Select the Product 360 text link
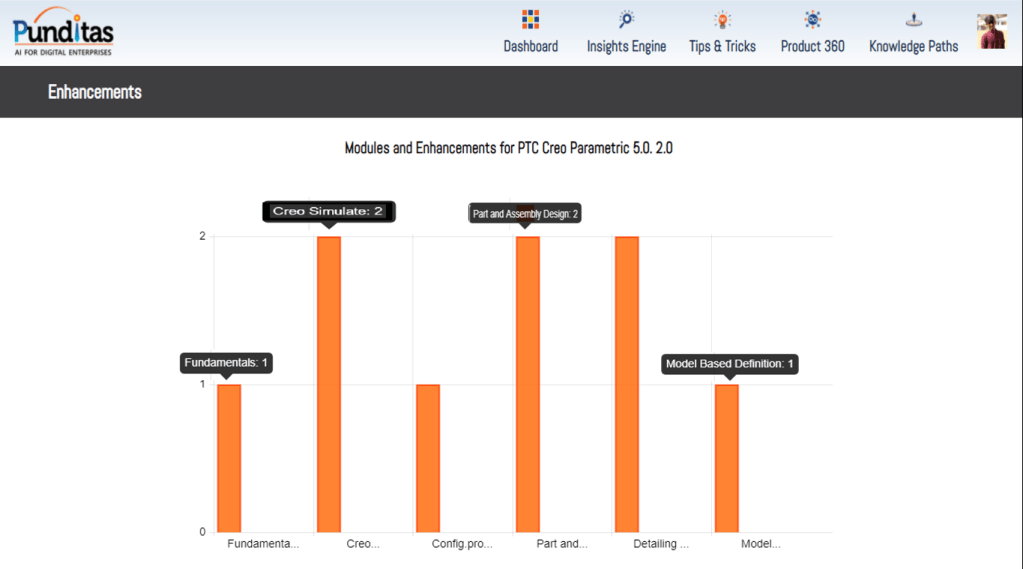The width and height of the screenshot is (1023, 569). [812, 46]
